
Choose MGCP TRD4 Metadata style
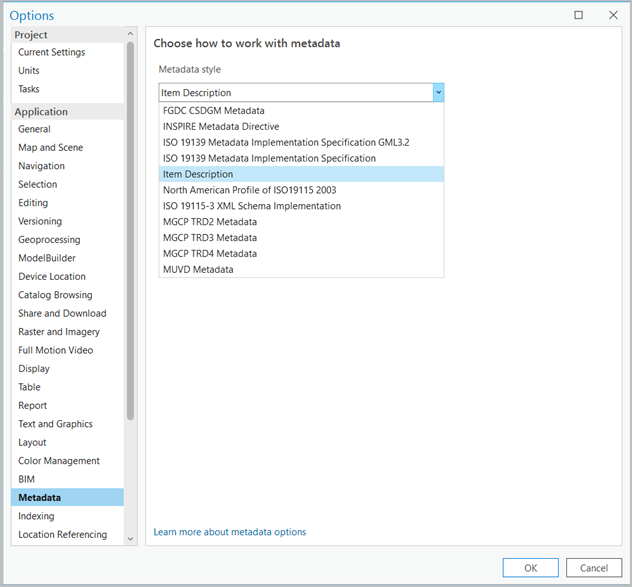pos(210,254)
